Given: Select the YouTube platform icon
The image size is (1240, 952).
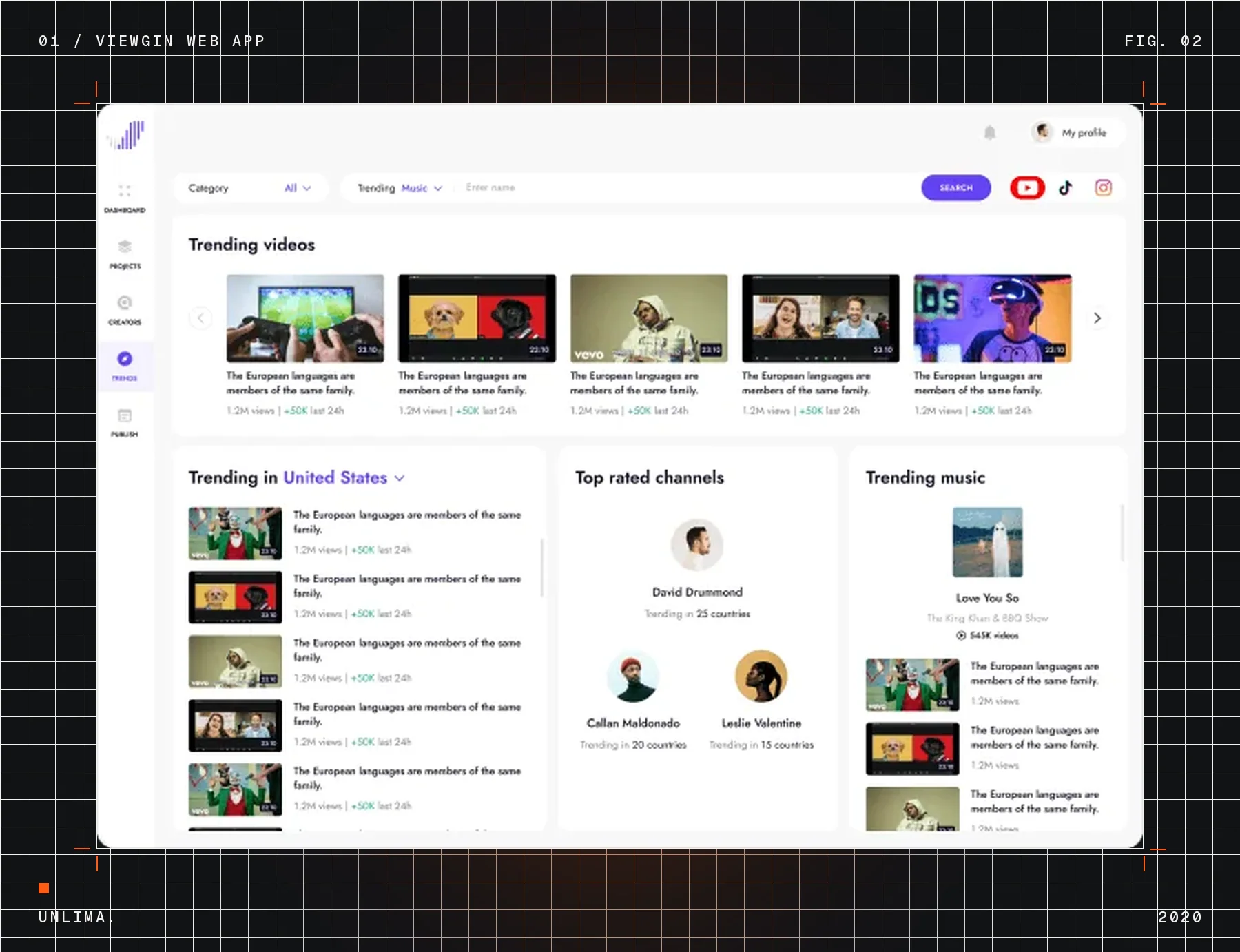Looking at the screenshot, I should click(1027, 187).
